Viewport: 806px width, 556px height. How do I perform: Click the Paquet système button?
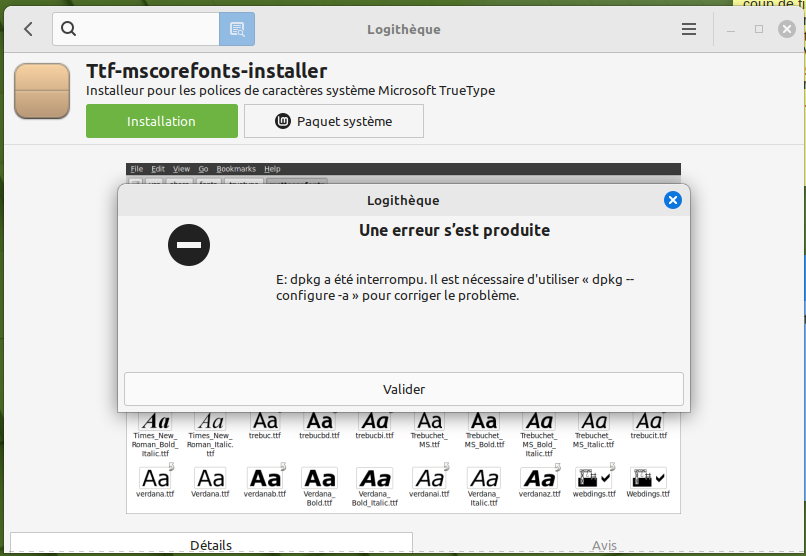334,121
